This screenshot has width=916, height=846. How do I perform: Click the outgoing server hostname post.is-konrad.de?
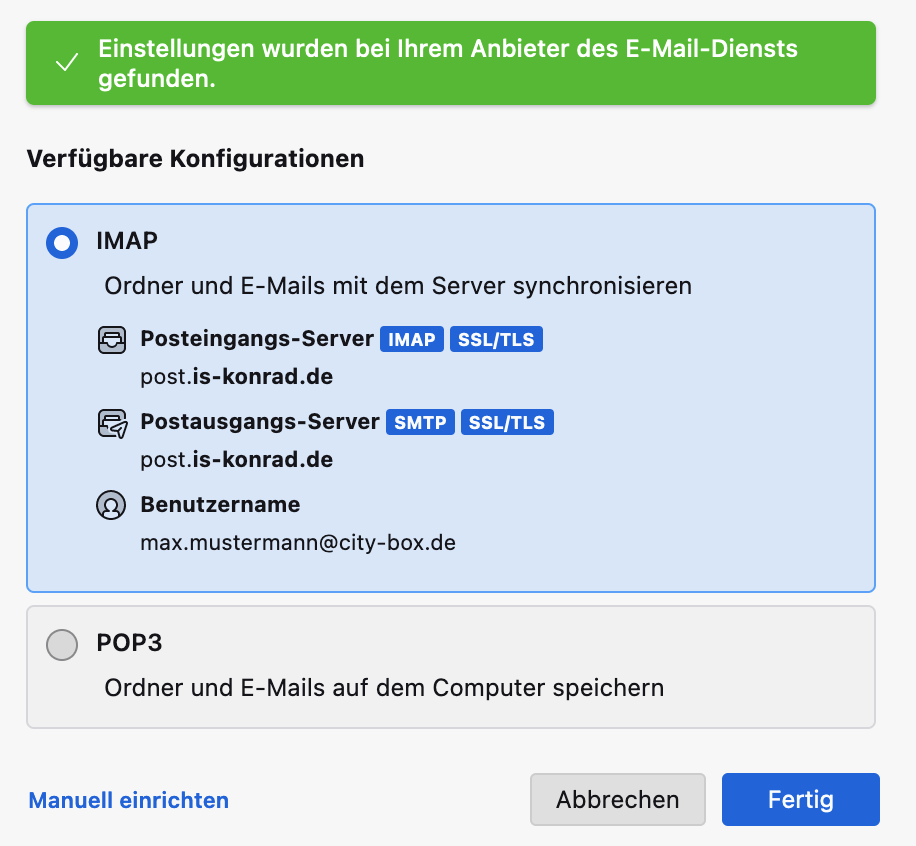[237, 460]
